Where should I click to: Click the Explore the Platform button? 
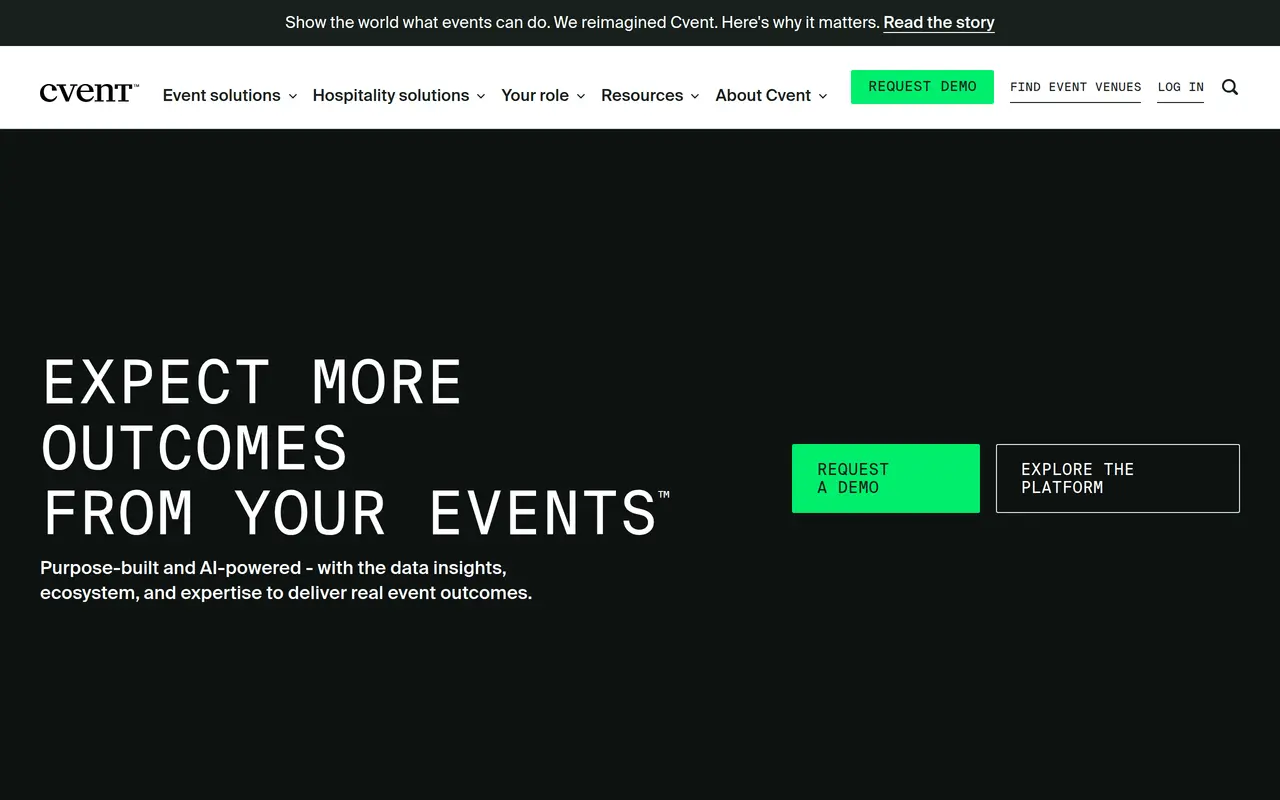click(x=1118, y=478)
